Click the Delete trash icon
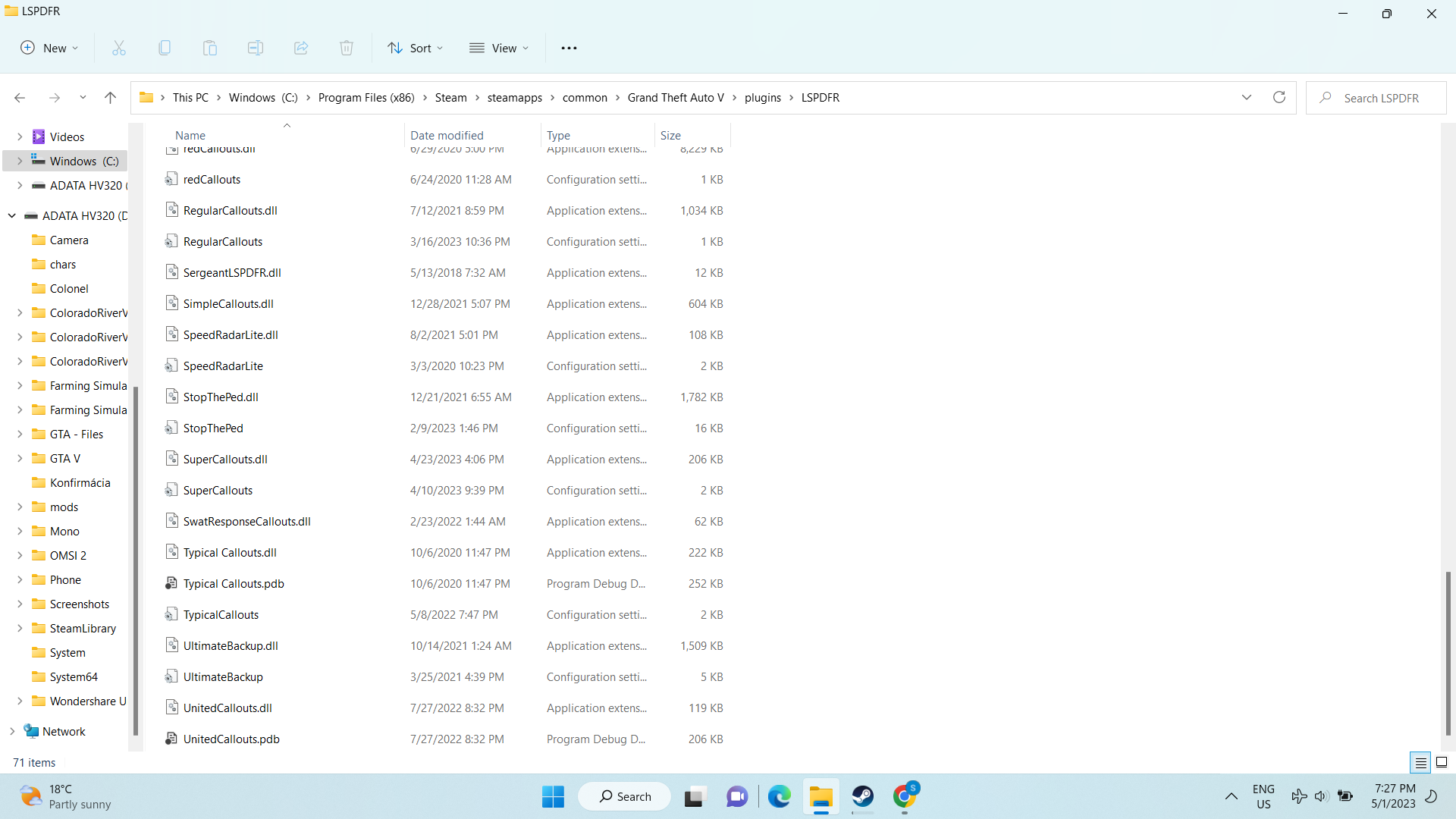 (x=347, y=48)
